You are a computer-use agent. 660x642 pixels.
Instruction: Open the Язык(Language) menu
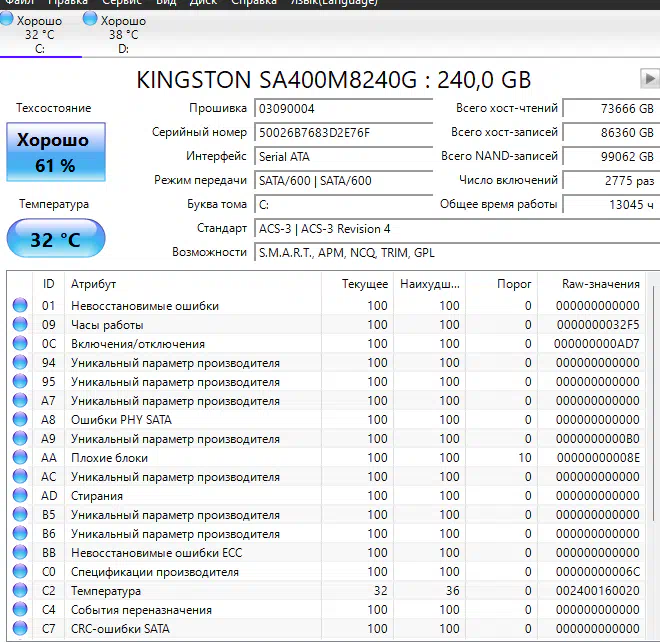(334, 3)
